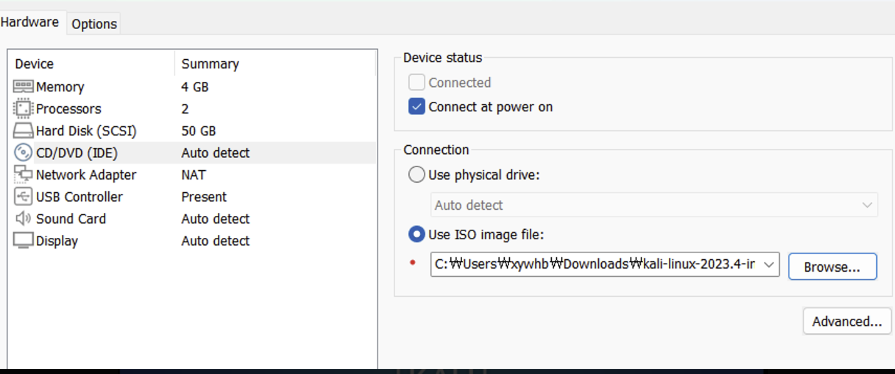Toggle the Connected checkbox

[417, 83]
